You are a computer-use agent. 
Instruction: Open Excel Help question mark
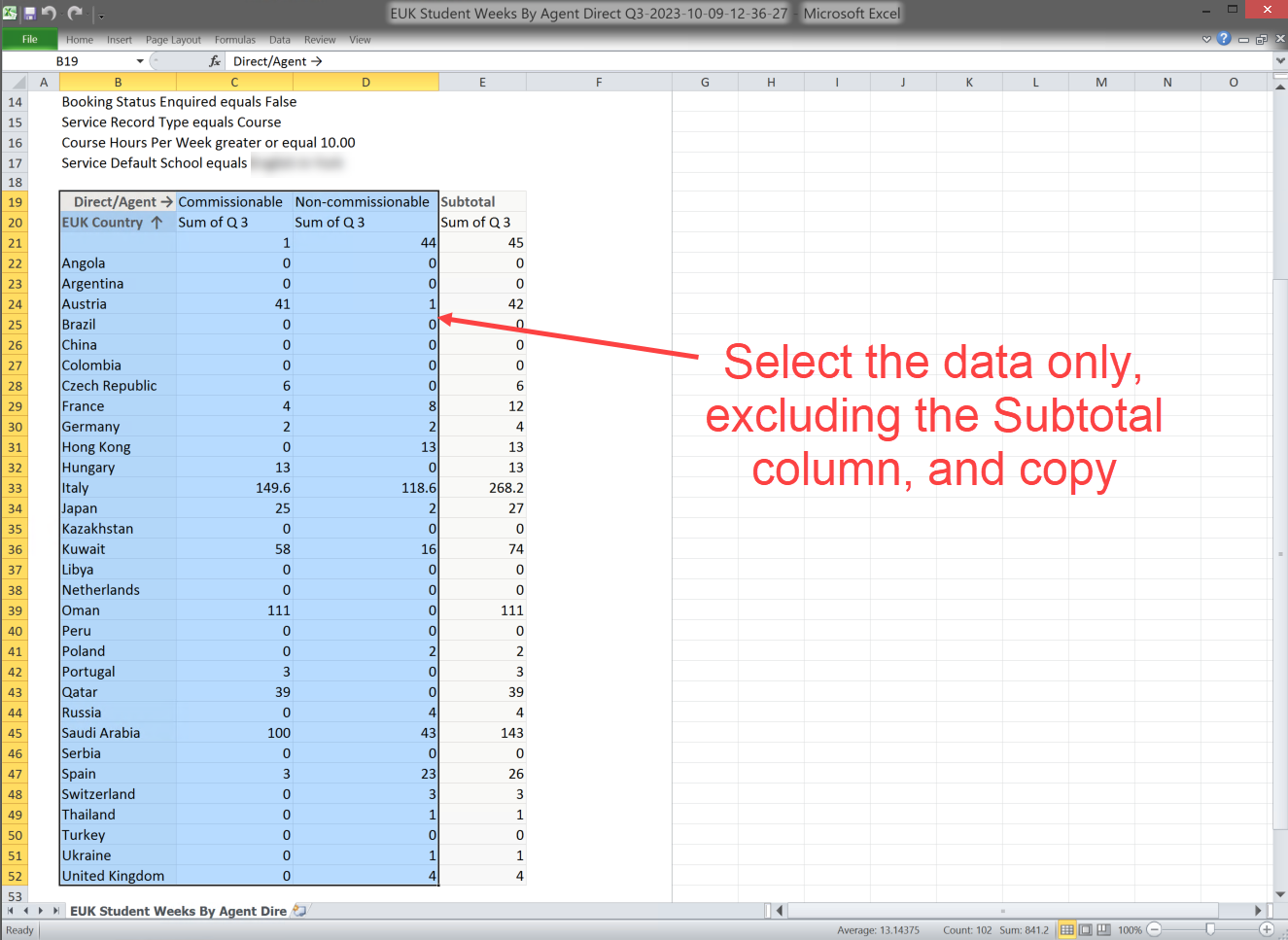pyautogui.click(x=1224, y=39)
